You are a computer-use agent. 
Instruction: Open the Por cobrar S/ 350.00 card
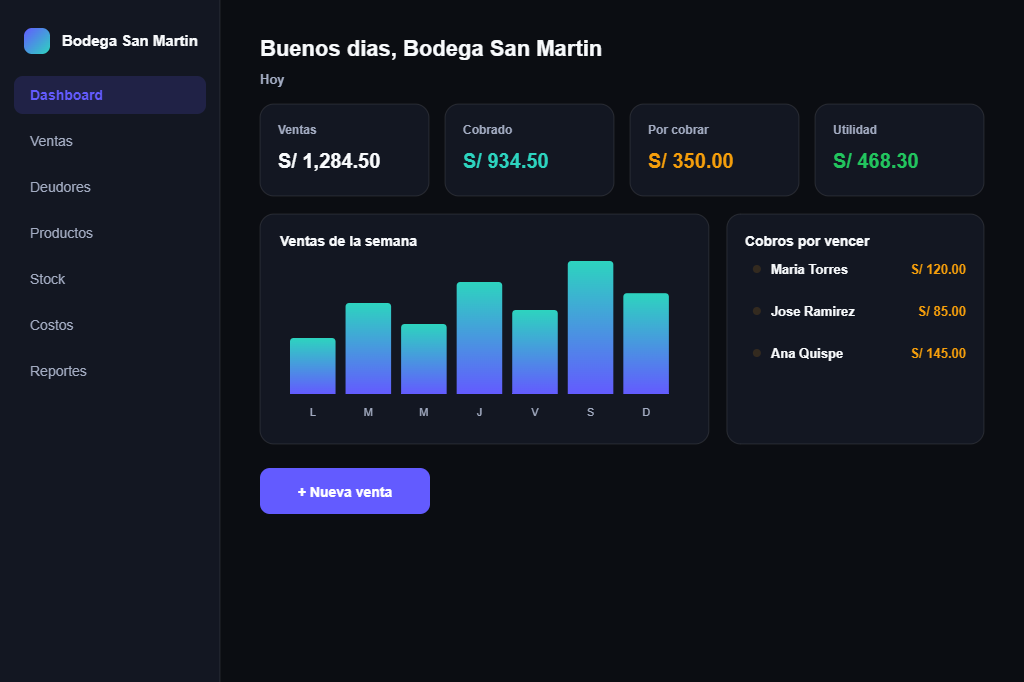point(714,150)
